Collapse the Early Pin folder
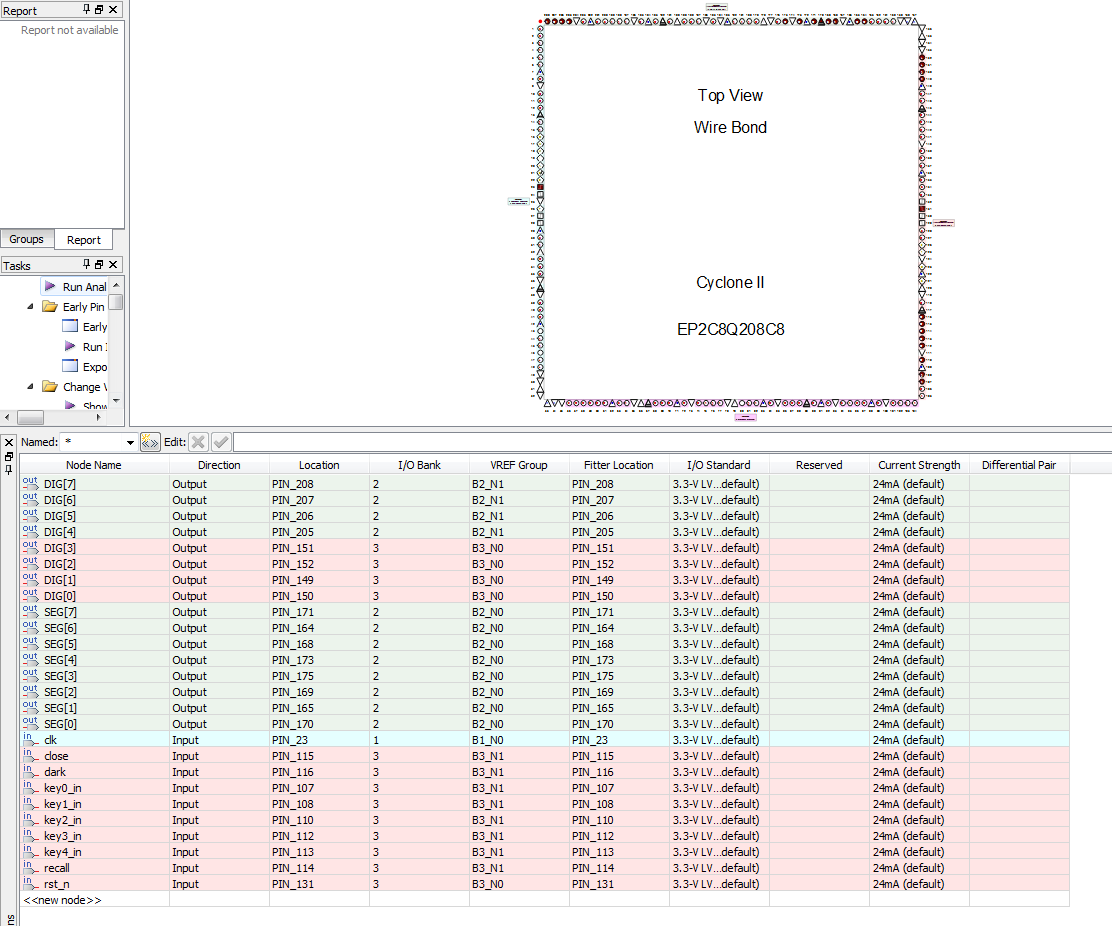 [x=30, y=306]
